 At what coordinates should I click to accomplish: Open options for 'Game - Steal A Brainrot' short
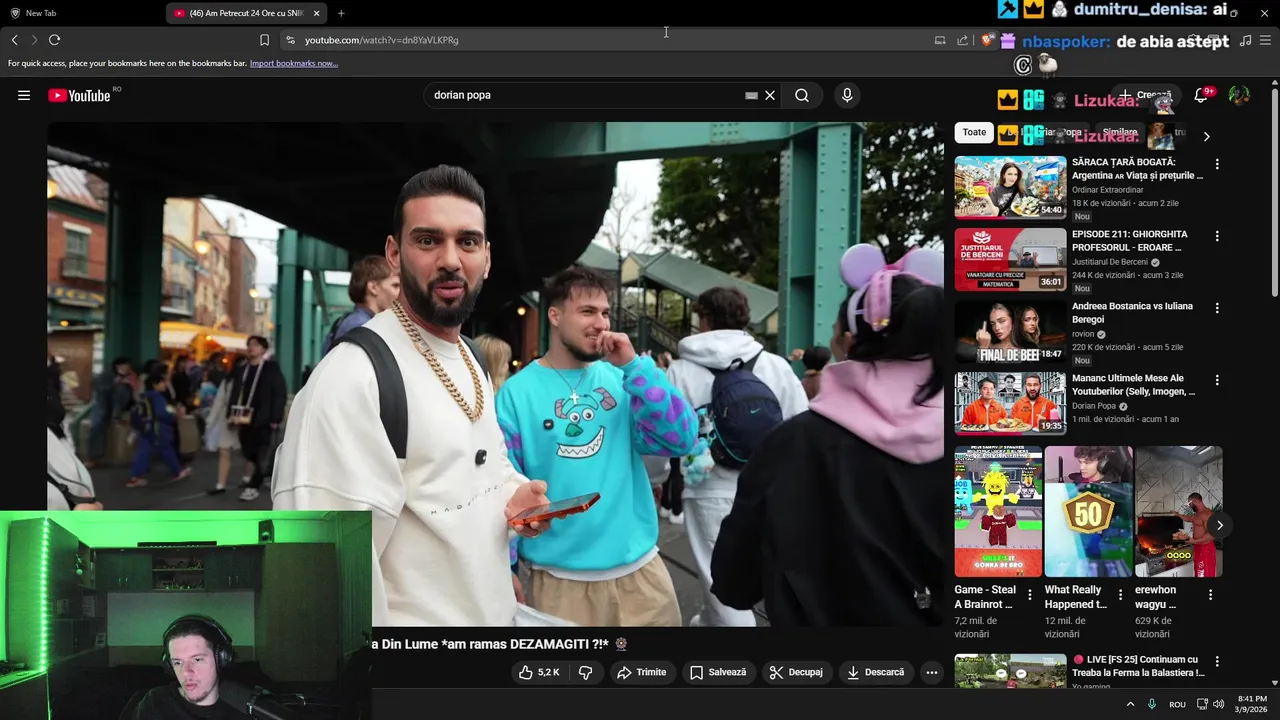[x=1030, y=595]
